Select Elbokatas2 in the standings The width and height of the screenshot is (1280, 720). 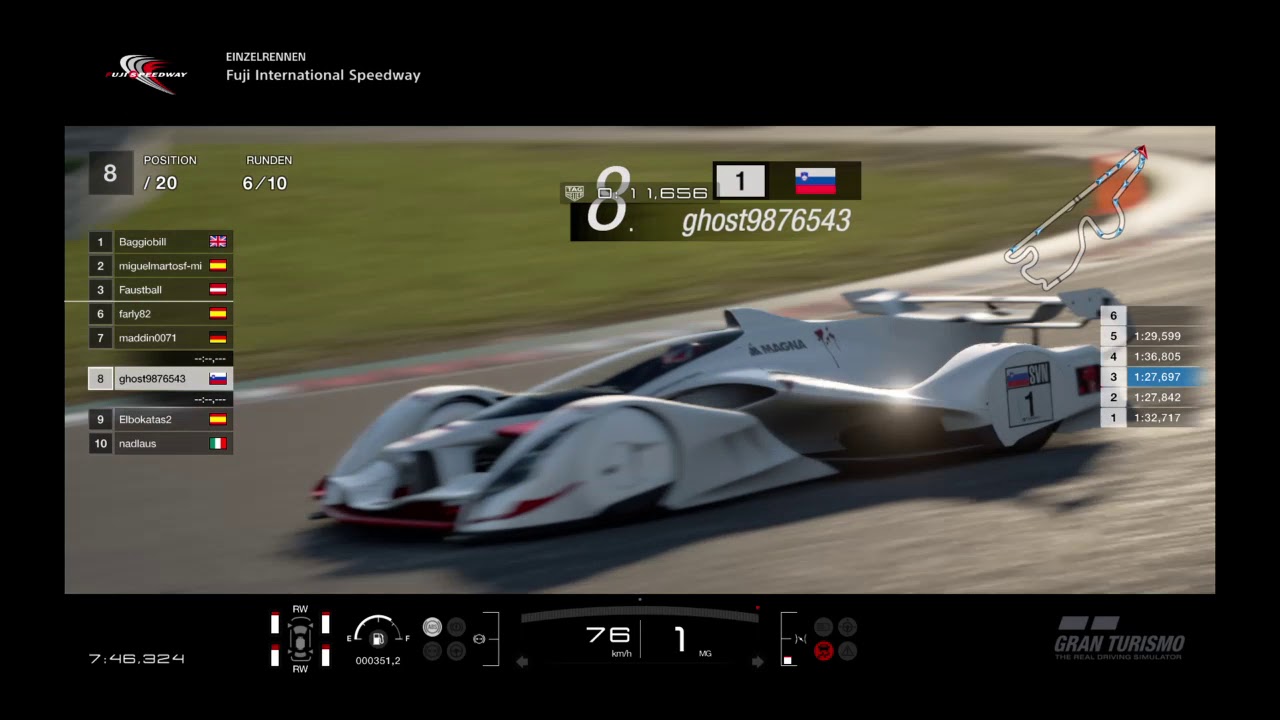[160, 420]
